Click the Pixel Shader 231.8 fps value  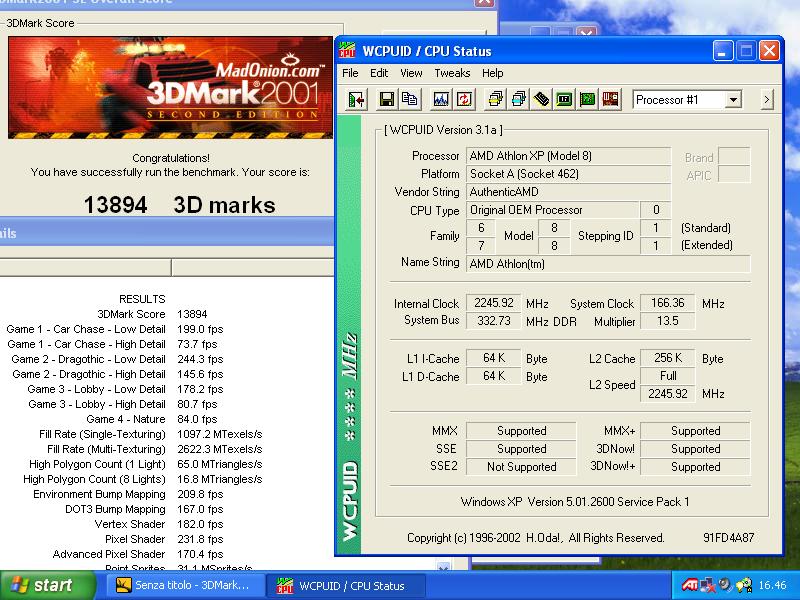coord(200,539)
